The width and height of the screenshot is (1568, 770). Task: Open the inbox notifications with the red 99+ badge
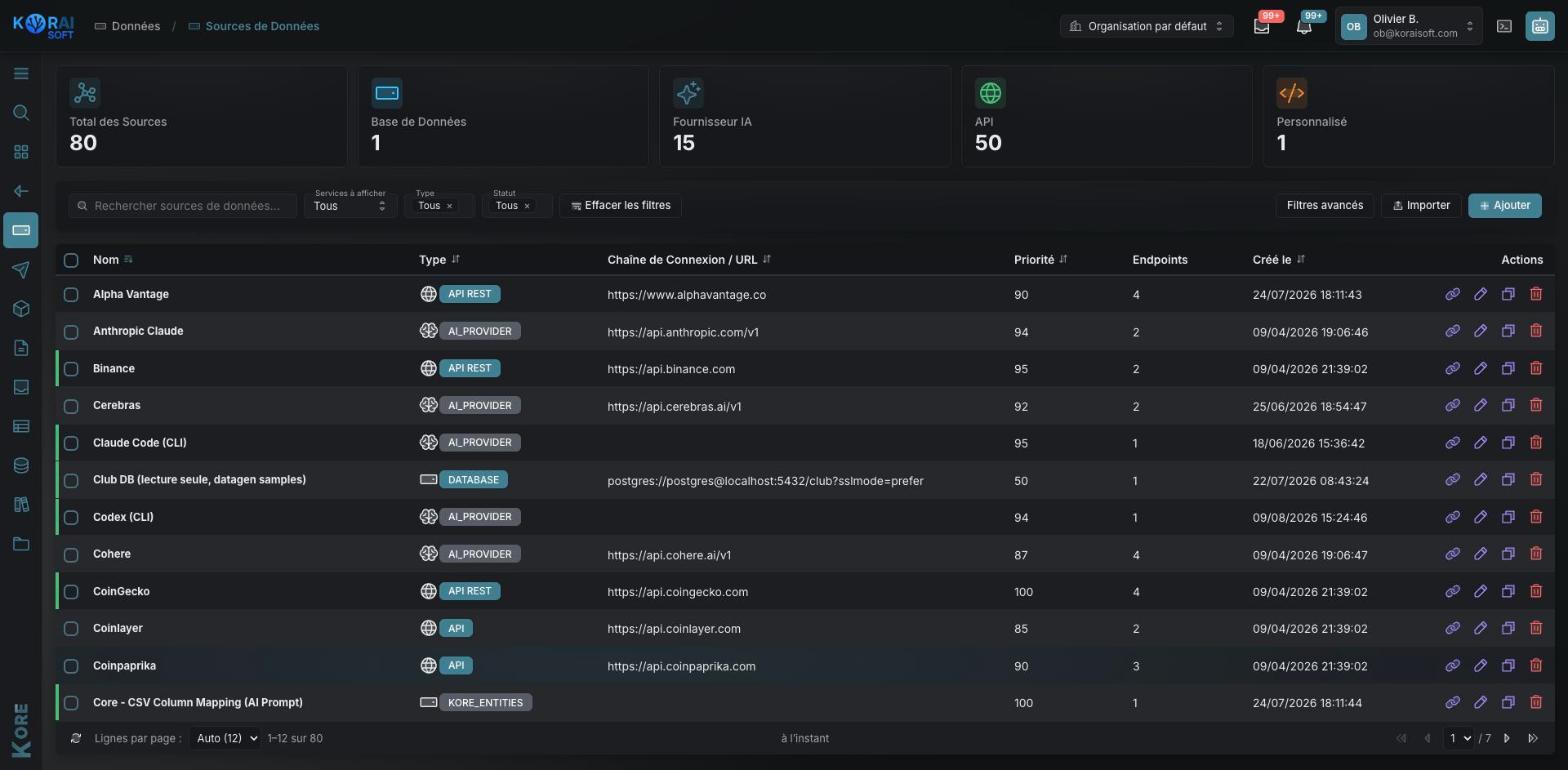[x=1262, y=27]
